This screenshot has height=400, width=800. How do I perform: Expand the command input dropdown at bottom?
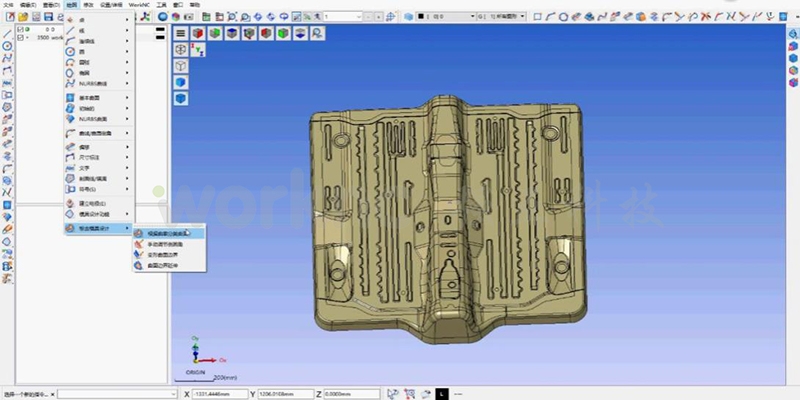(171, 394)
